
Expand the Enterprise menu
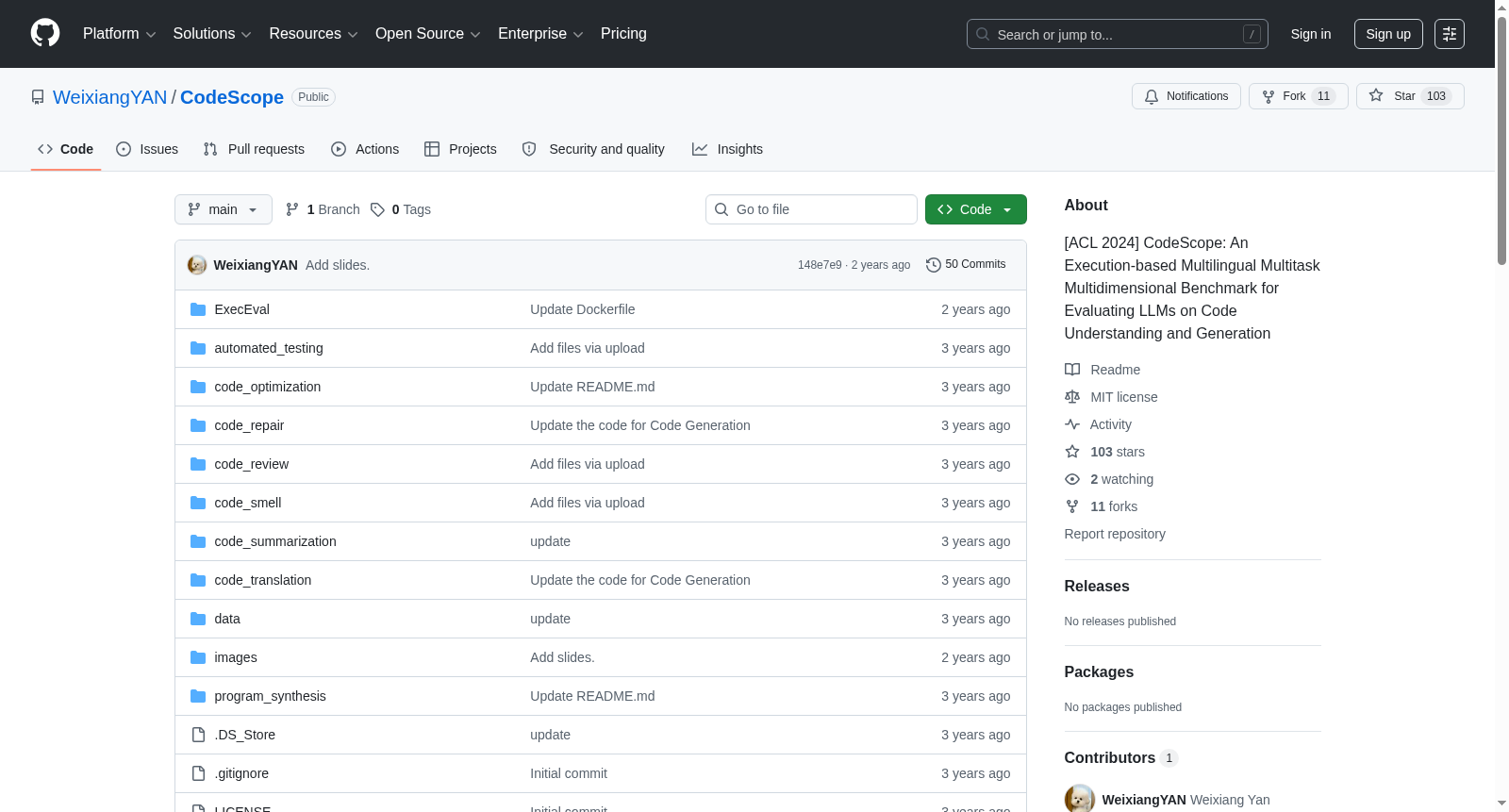pyautogui.click(x=540, y=34)
